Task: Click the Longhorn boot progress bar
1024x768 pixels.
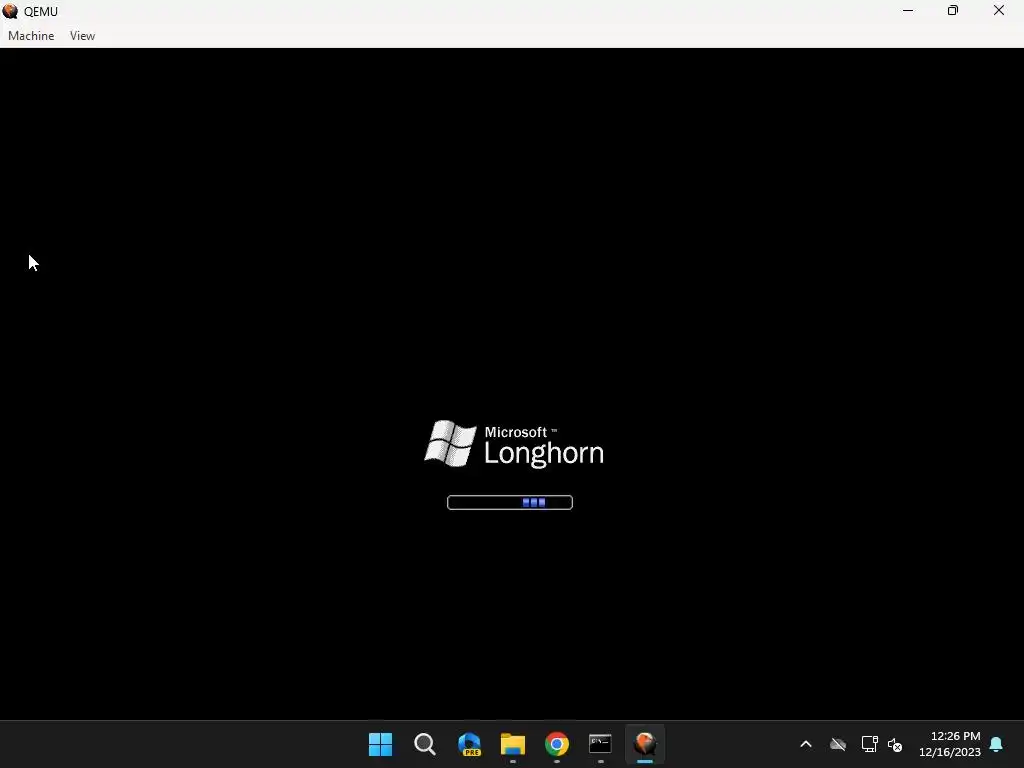Action: pyautogui.click(x=510, y=502)
